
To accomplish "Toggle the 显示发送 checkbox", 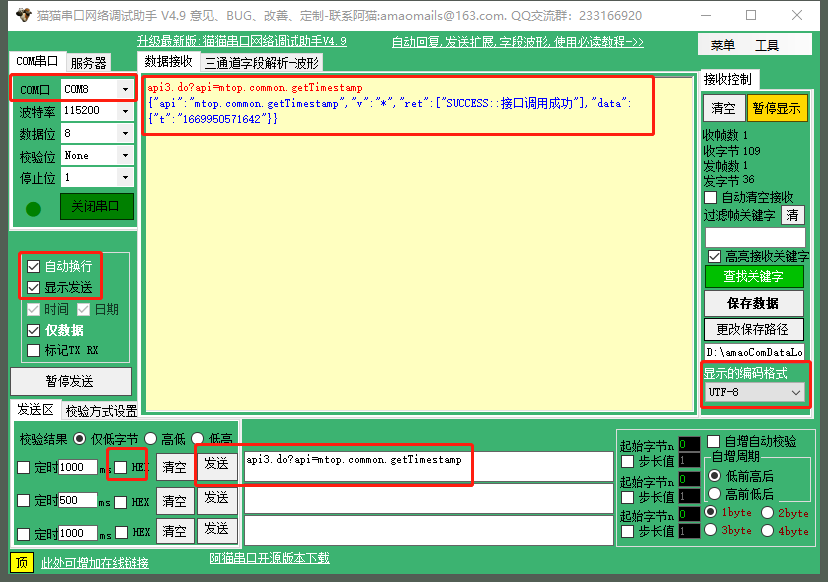I will pos(33,287).
